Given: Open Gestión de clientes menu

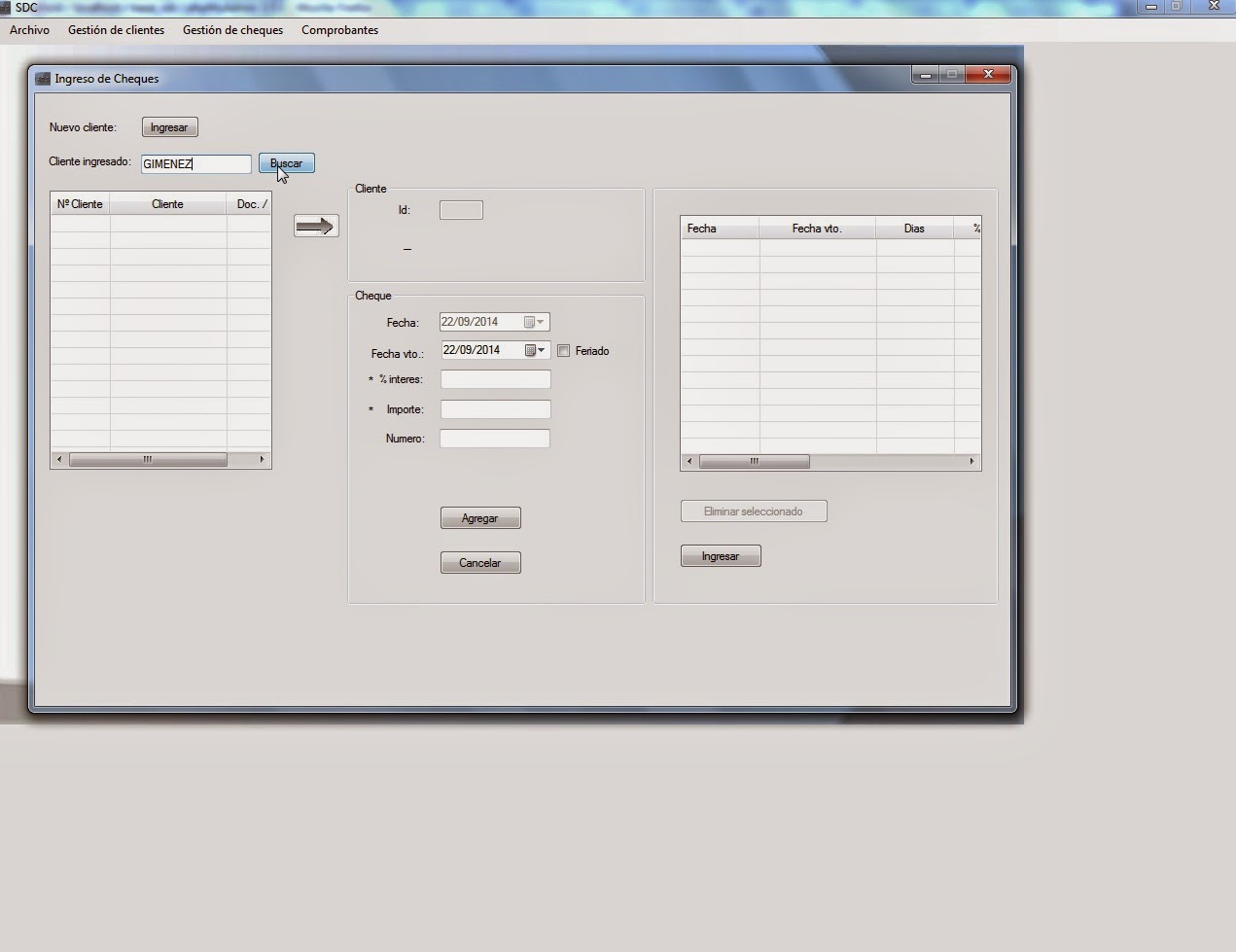Looking at the screenshot, I should point(116,30).
